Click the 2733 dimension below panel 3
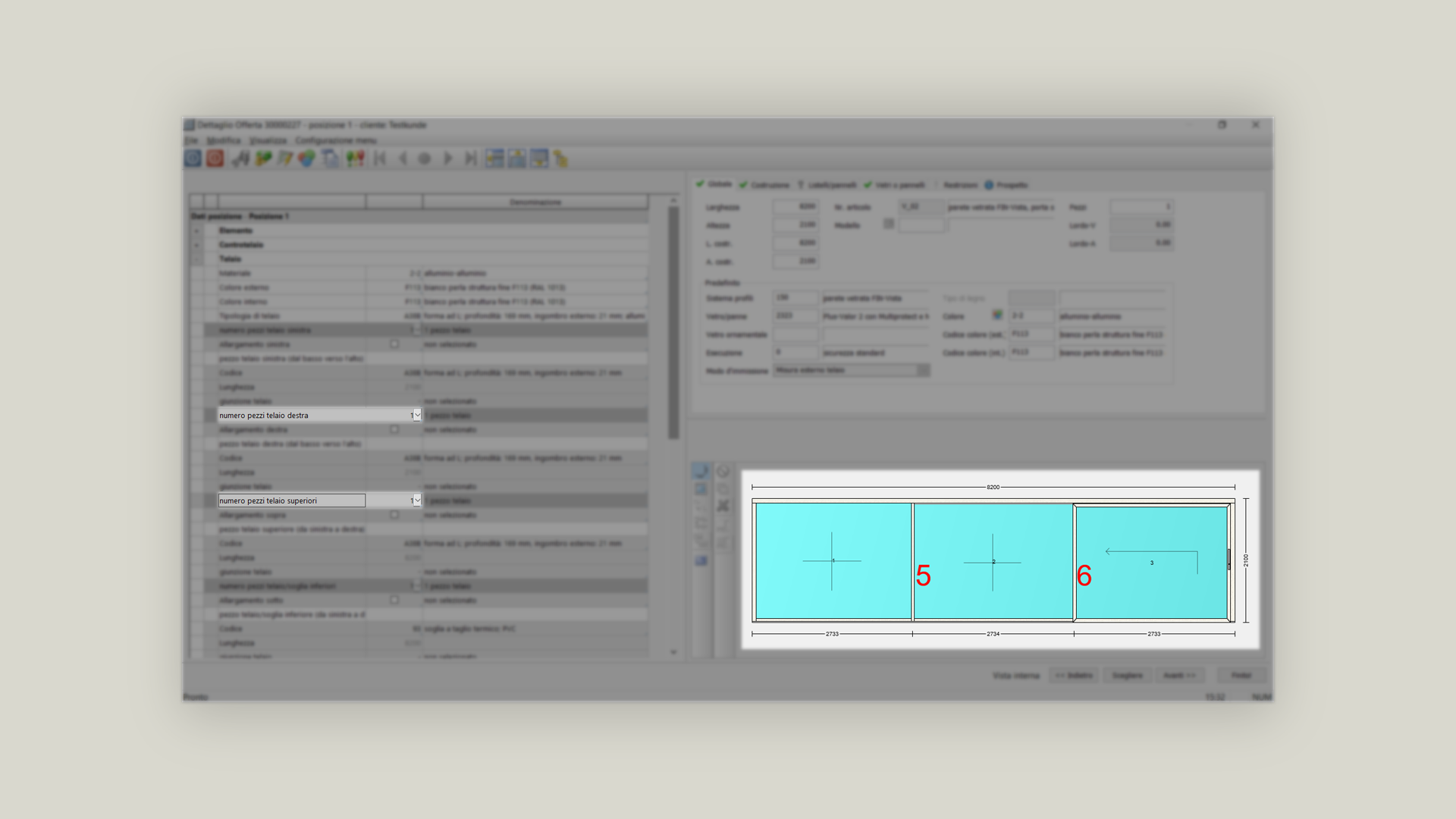 1153,634
